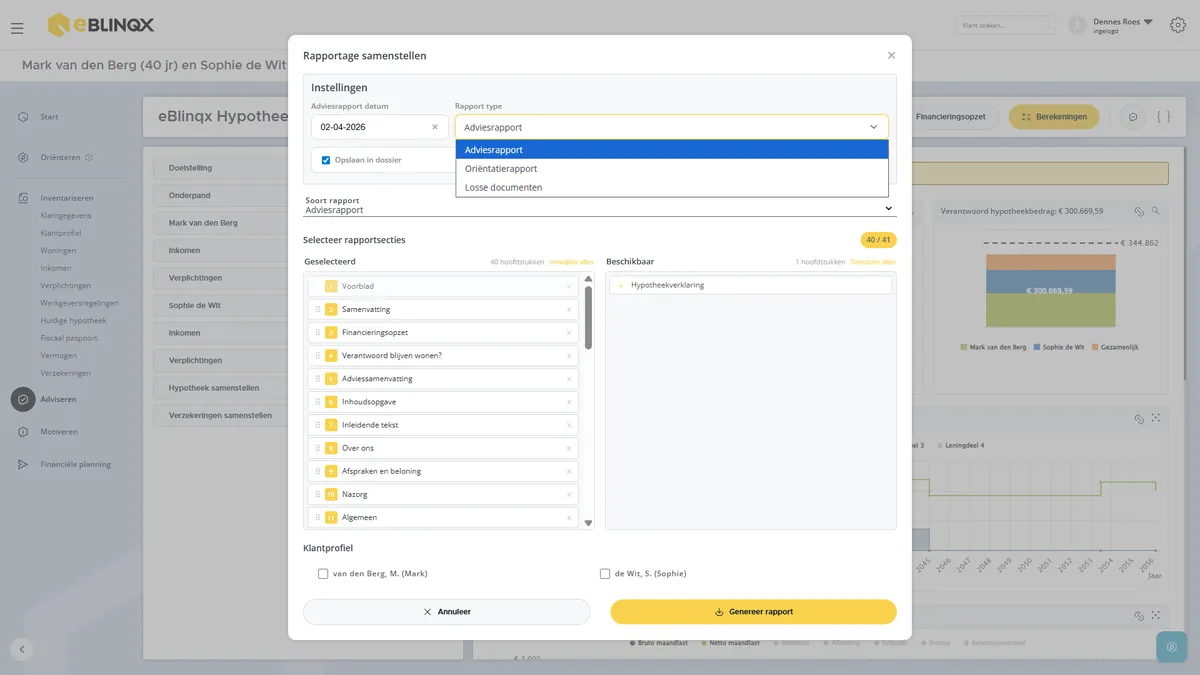Click the Annuleer button

(x=447, y=612)
